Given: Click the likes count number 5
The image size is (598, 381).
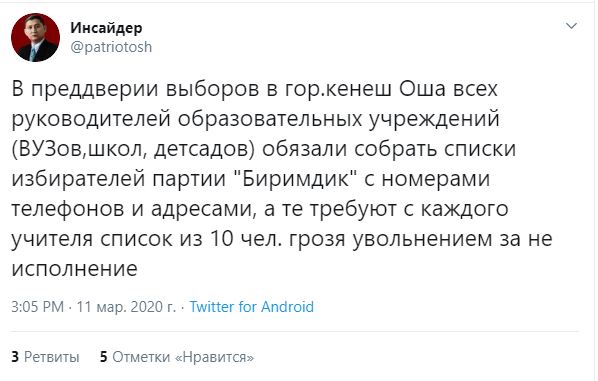Looking at the screenshot, I should [x=103, y=357].
